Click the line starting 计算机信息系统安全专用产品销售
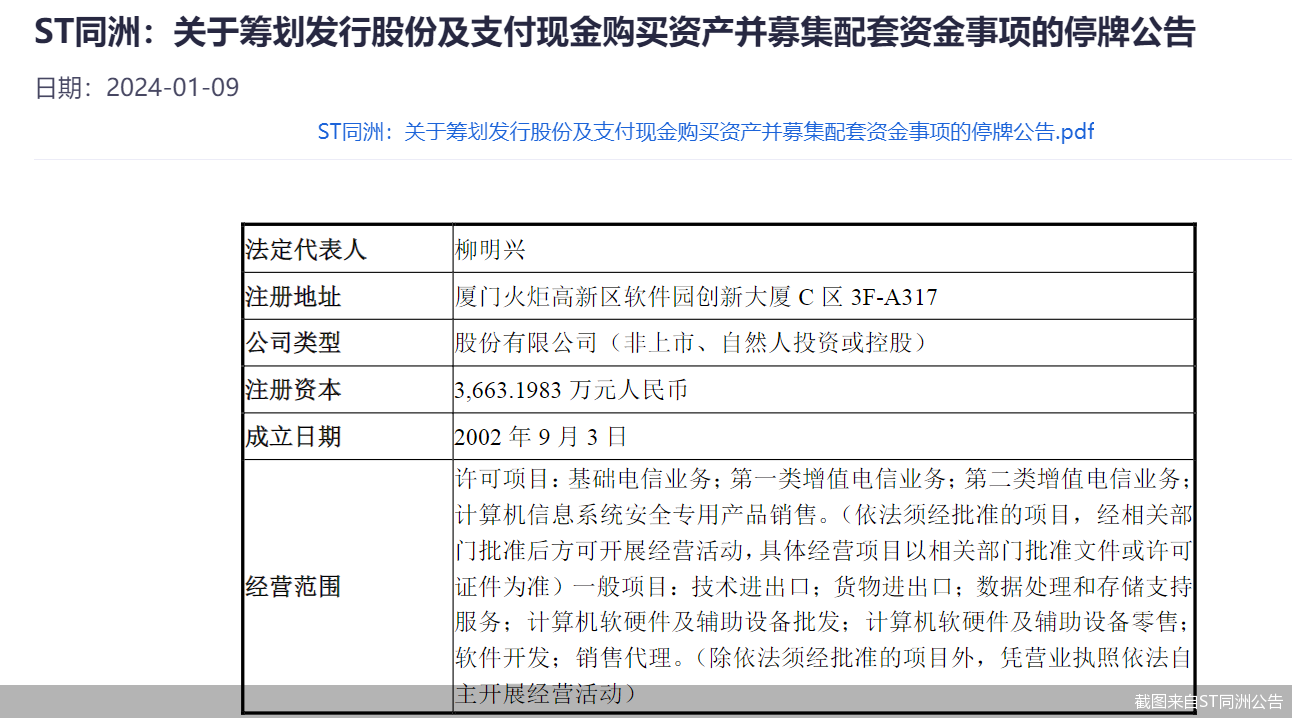Screen dimensions: 1292x718 pos(823,514)
